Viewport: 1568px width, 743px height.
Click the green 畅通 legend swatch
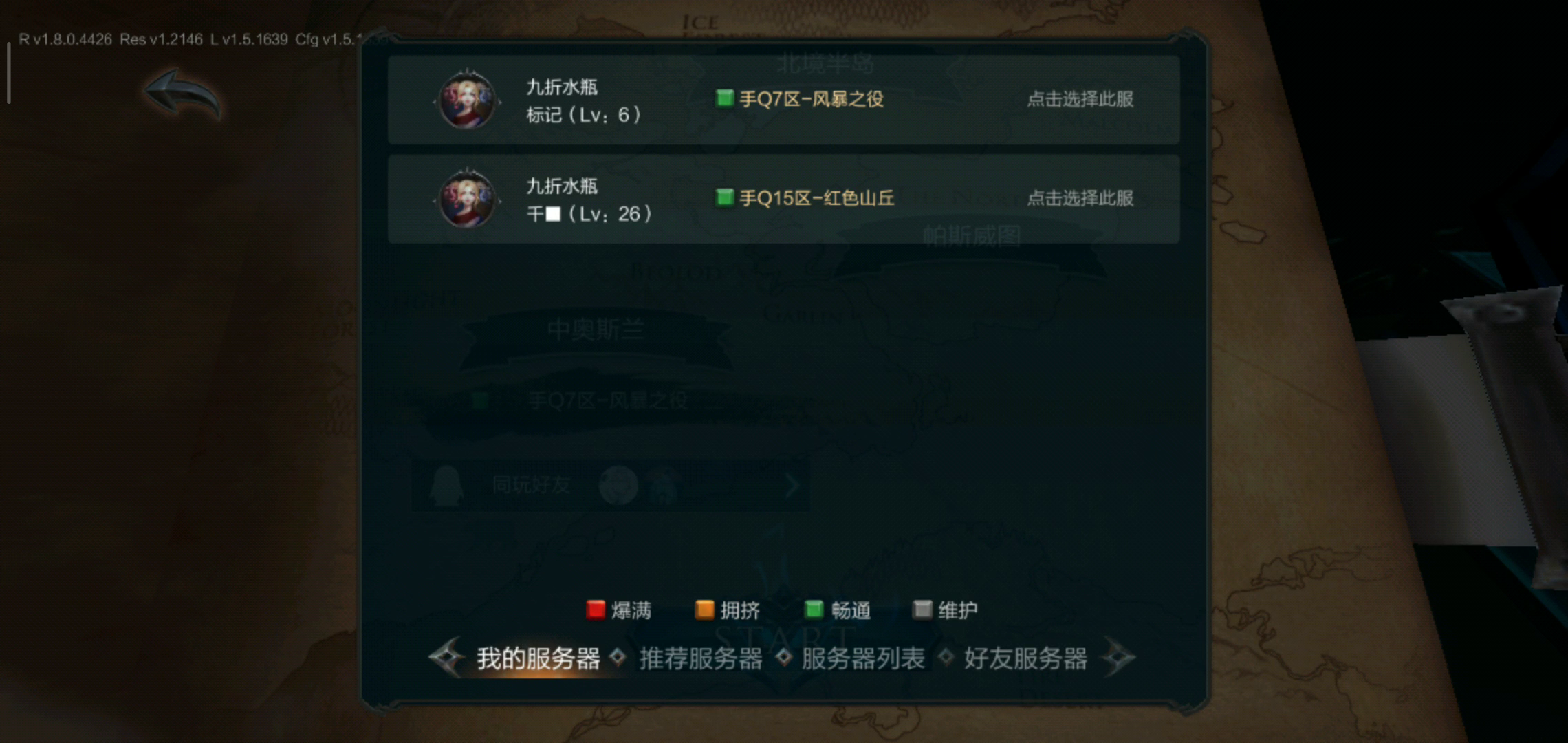[814, 610]
